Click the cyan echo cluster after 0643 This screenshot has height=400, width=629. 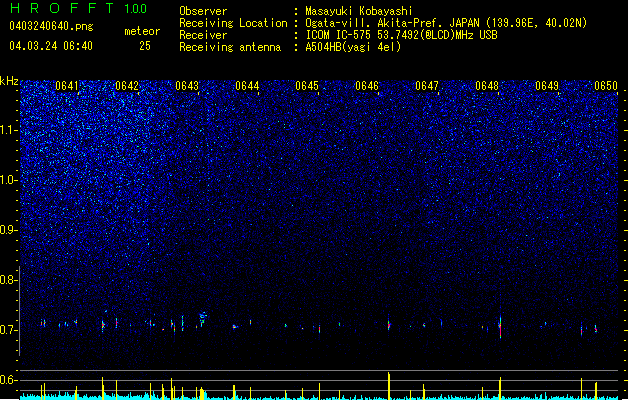(203, 319)
